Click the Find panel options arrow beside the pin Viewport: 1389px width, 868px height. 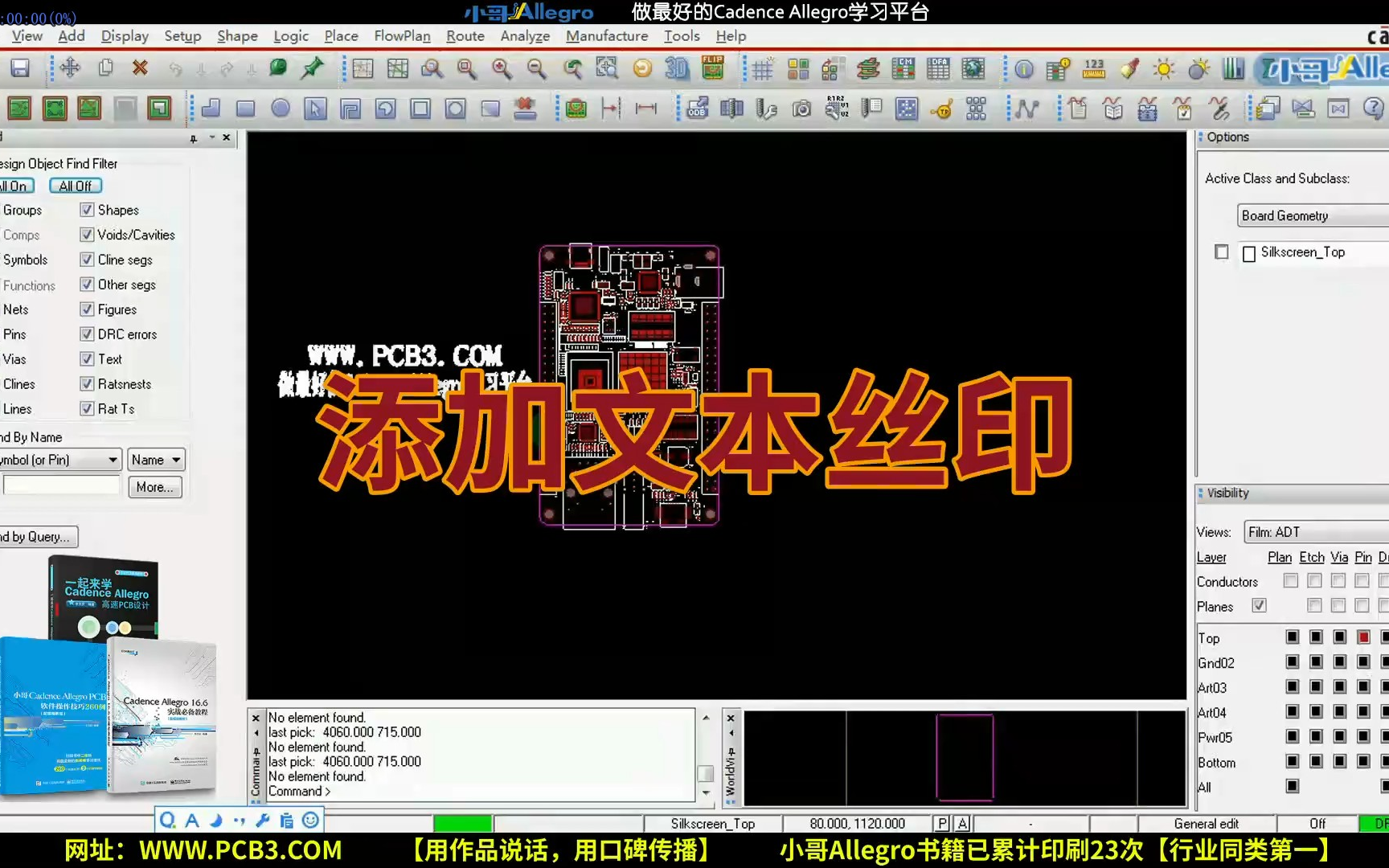pyautogui.click(x=211, y=137)
